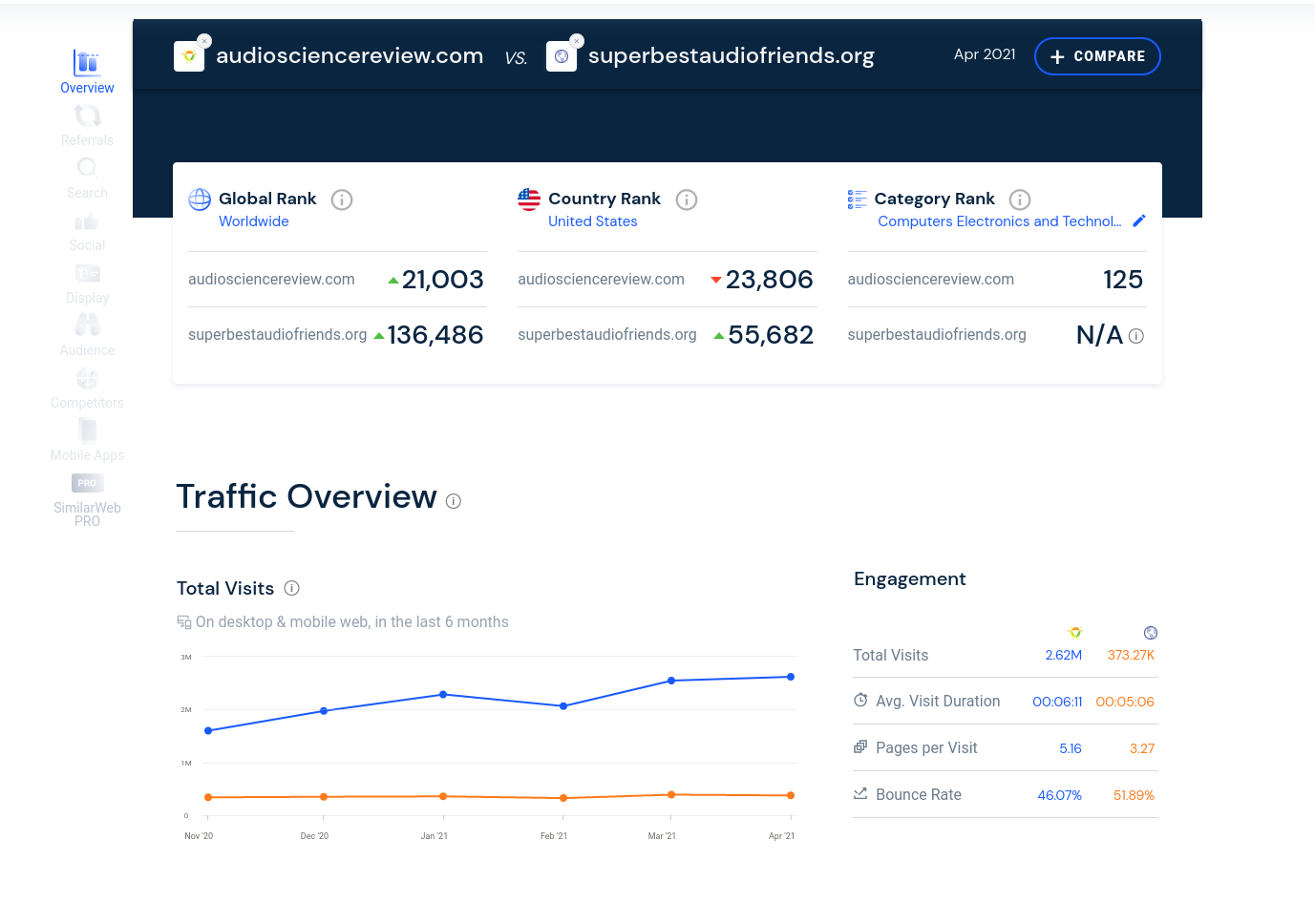
Task: Click the 5.16 pages per visit value
Action: [x=1071, y=748]
